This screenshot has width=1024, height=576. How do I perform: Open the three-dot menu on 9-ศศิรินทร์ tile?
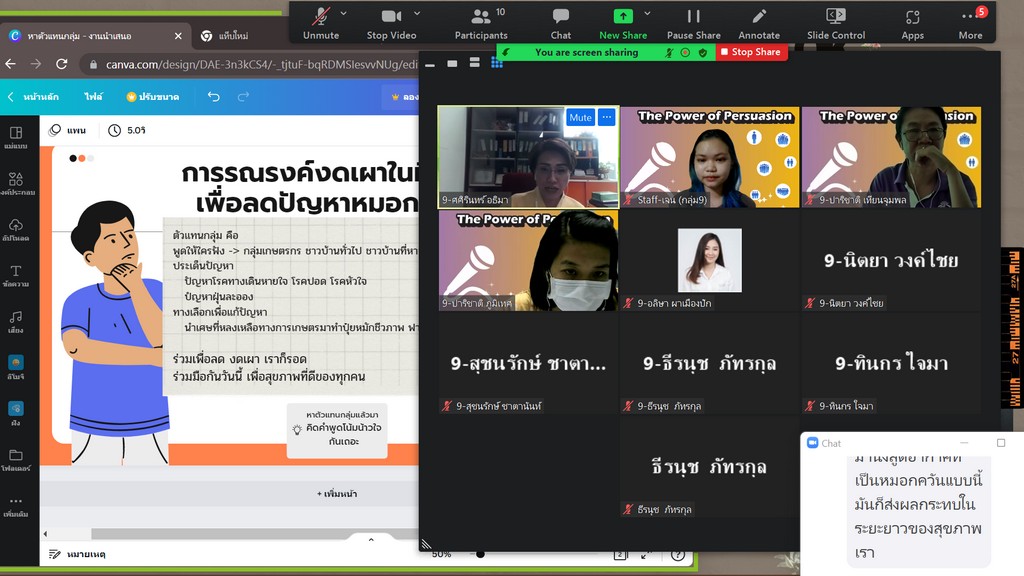coord(607,118)
